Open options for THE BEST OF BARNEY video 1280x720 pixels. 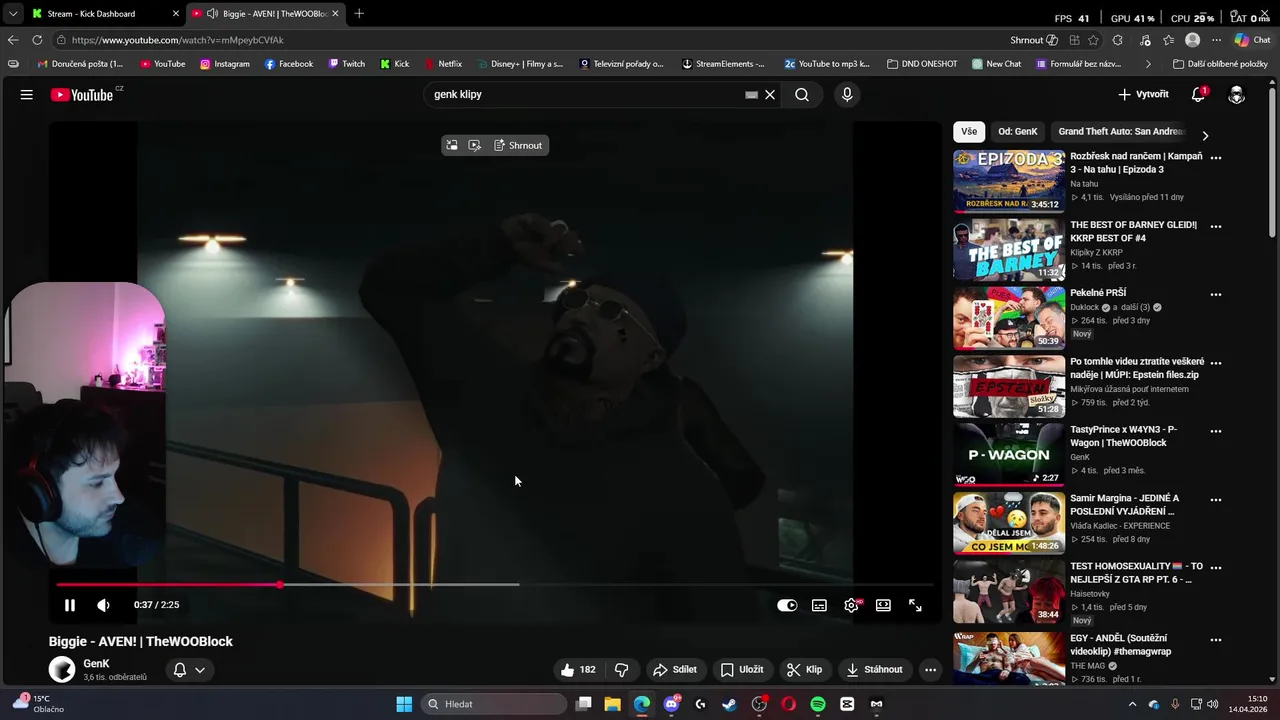tap(1216, 226)
